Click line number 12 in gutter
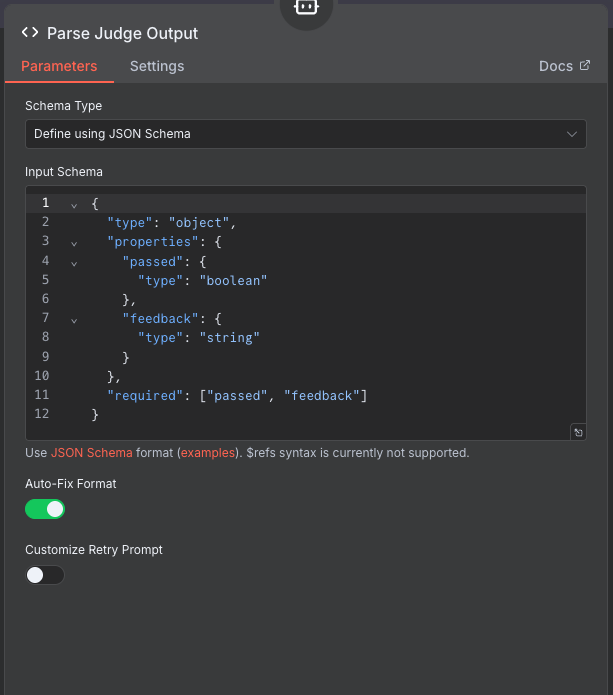 [42, 414]
